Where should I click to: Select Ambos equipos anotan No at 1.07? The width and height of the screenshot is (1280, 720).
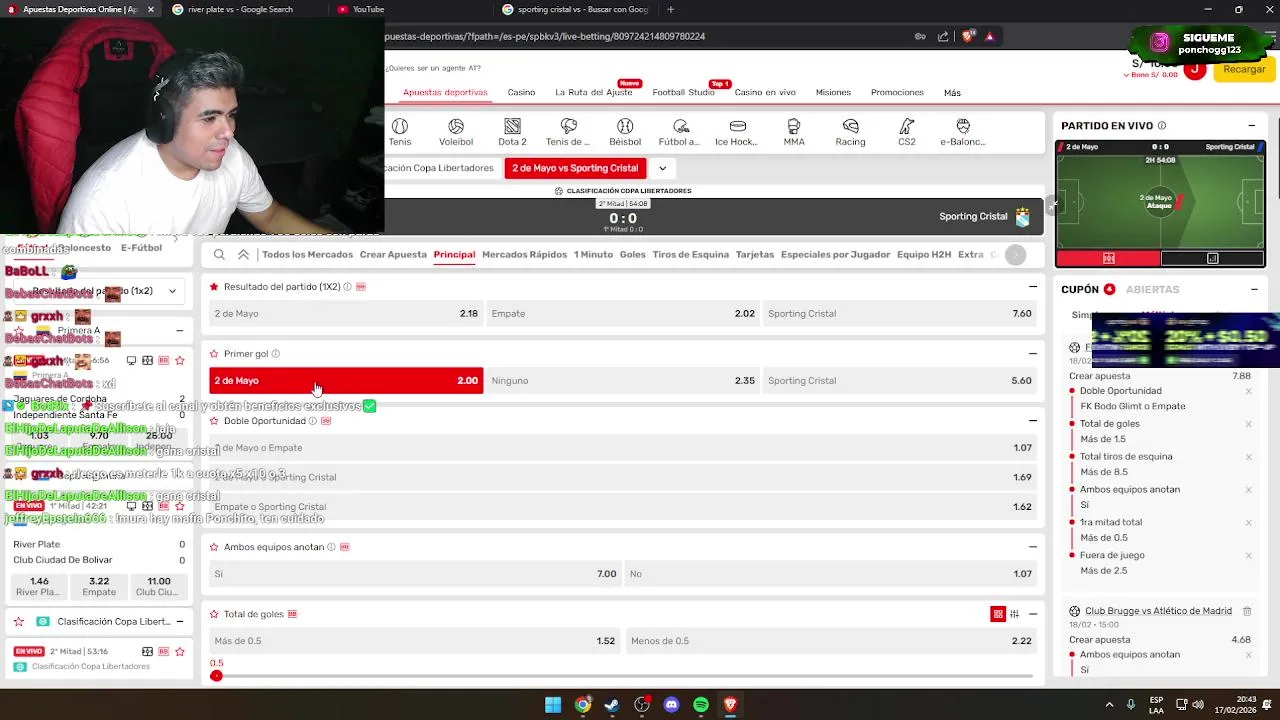(830, 574)
